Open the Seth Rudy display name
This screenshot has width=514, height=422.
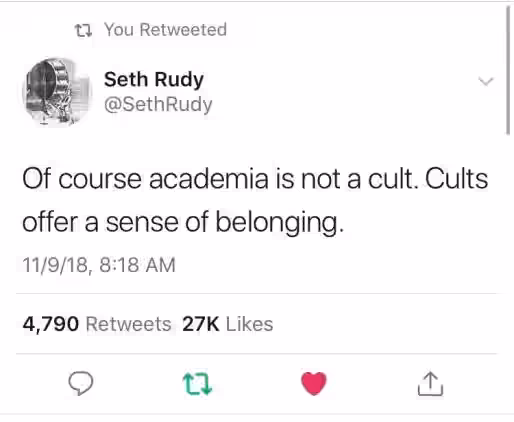[x=154, y=79]
